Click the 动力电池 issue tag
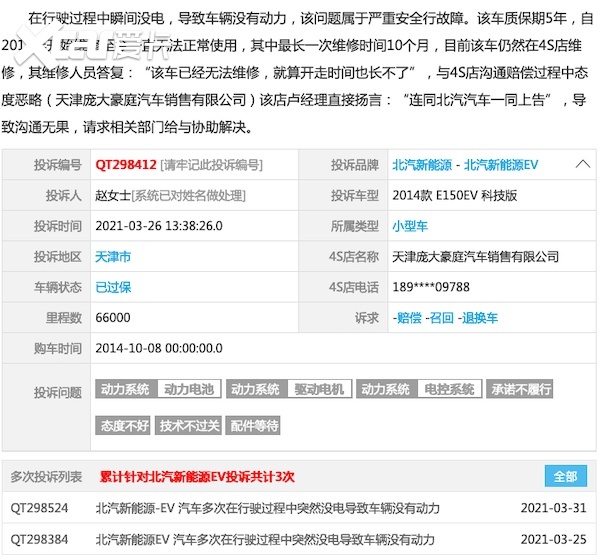This screenshot has width=600, height=560. tap(189, 389)
